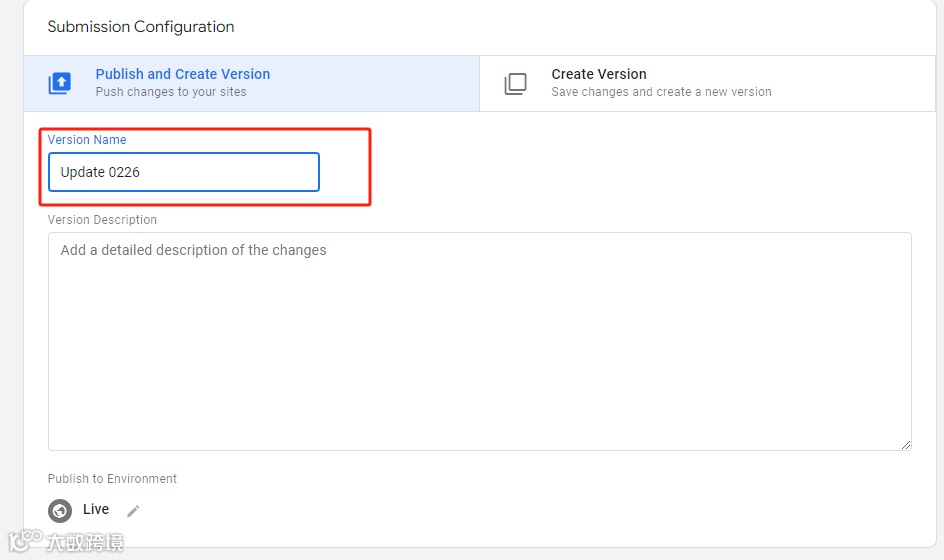Click the Submission Configuration heading
Screen dimensions: 944x560
(x=141, y=27)
